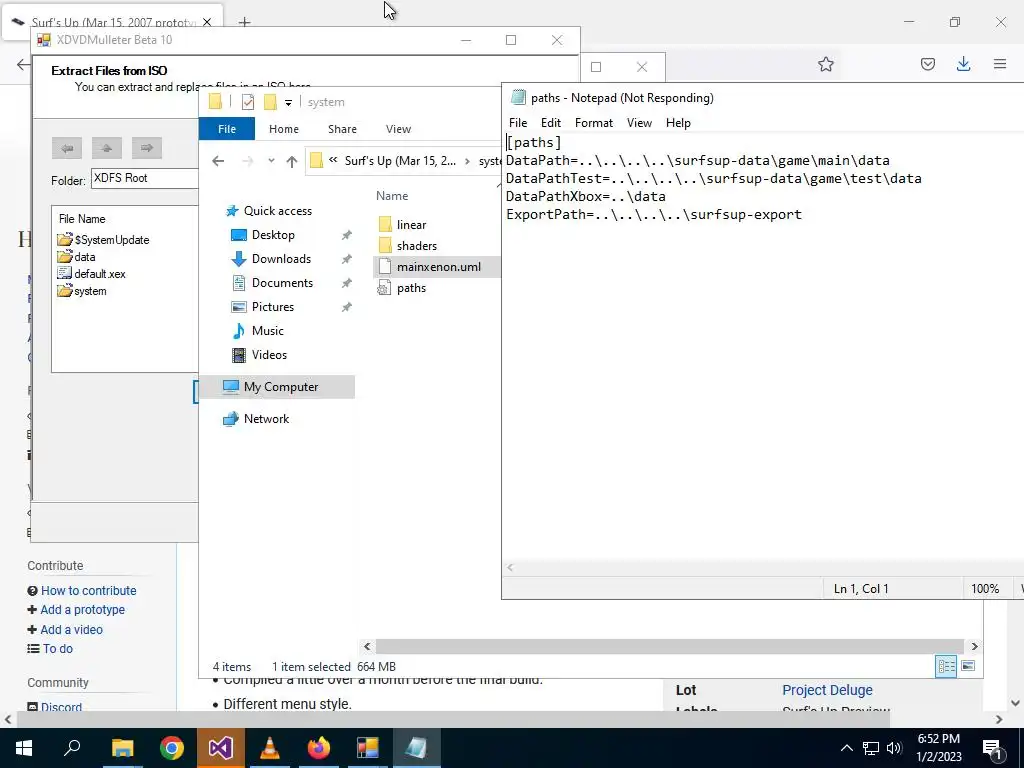The image size is (1024, 768).
Task: Open the Customize Quick Access Toolbar dropdown
Action: (288, 103)
